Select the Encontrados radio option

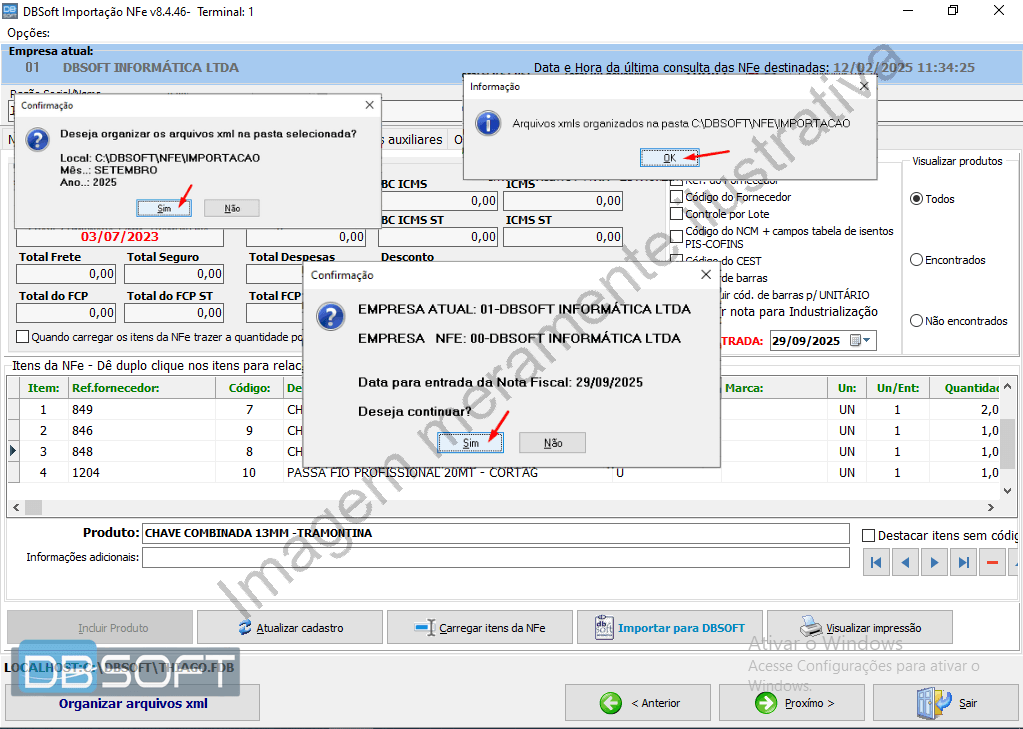point(916,260)
